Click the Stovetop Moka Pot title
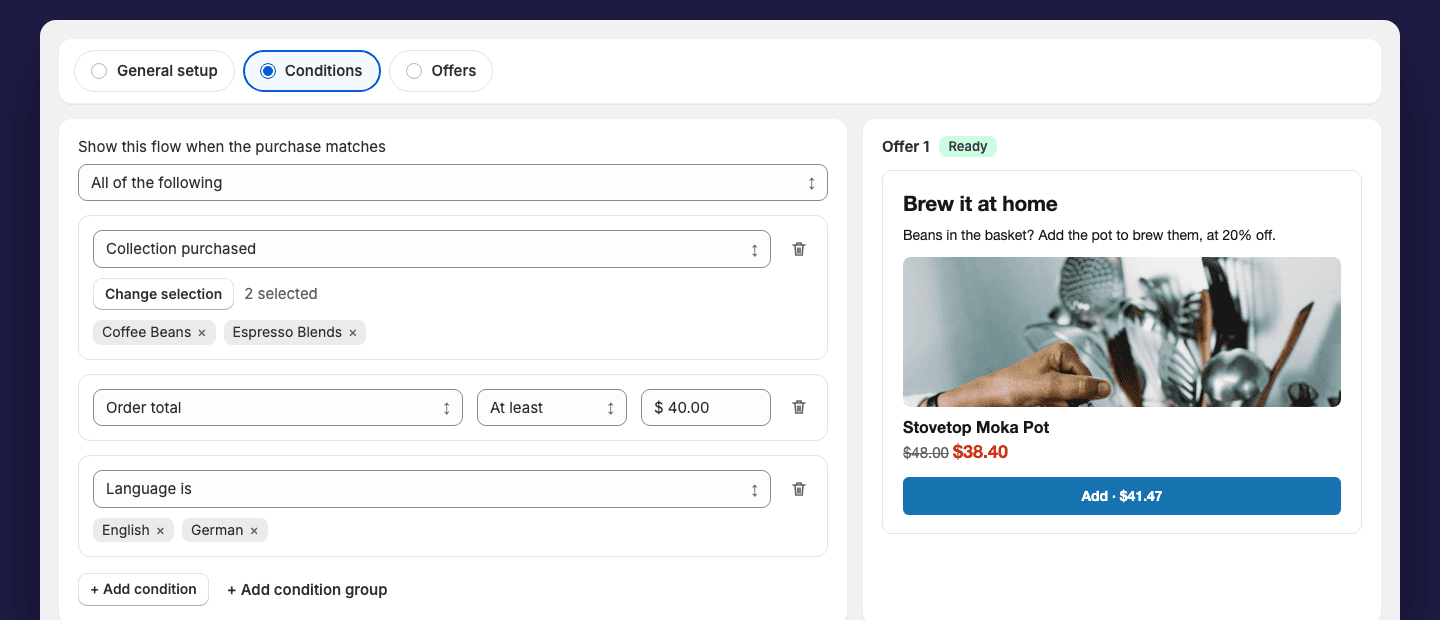The image size is (1440, 620). pyautogui.click(x=976, y=427)
